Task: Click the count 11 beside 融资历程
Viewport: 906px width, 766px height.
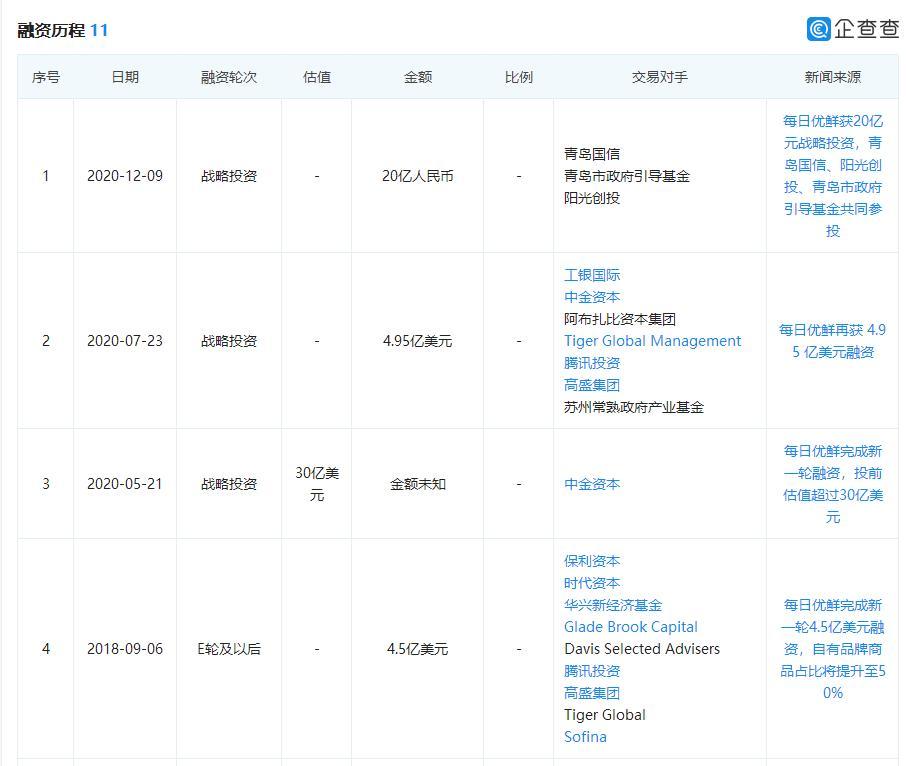Action: click(99, 30)
